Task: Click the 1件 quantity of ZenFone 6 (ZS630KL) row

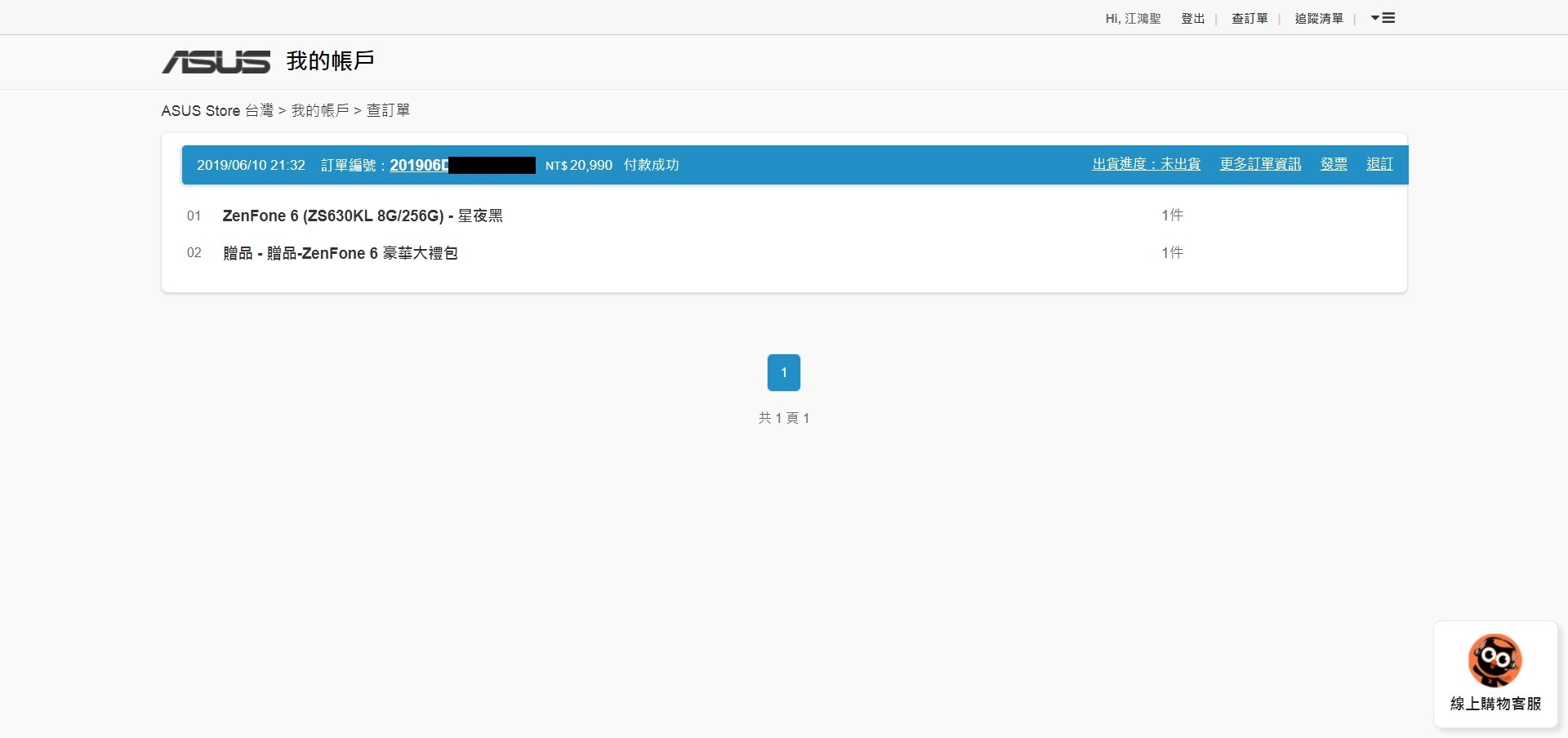Action: pyautogui.click(x=1173, y=216)
